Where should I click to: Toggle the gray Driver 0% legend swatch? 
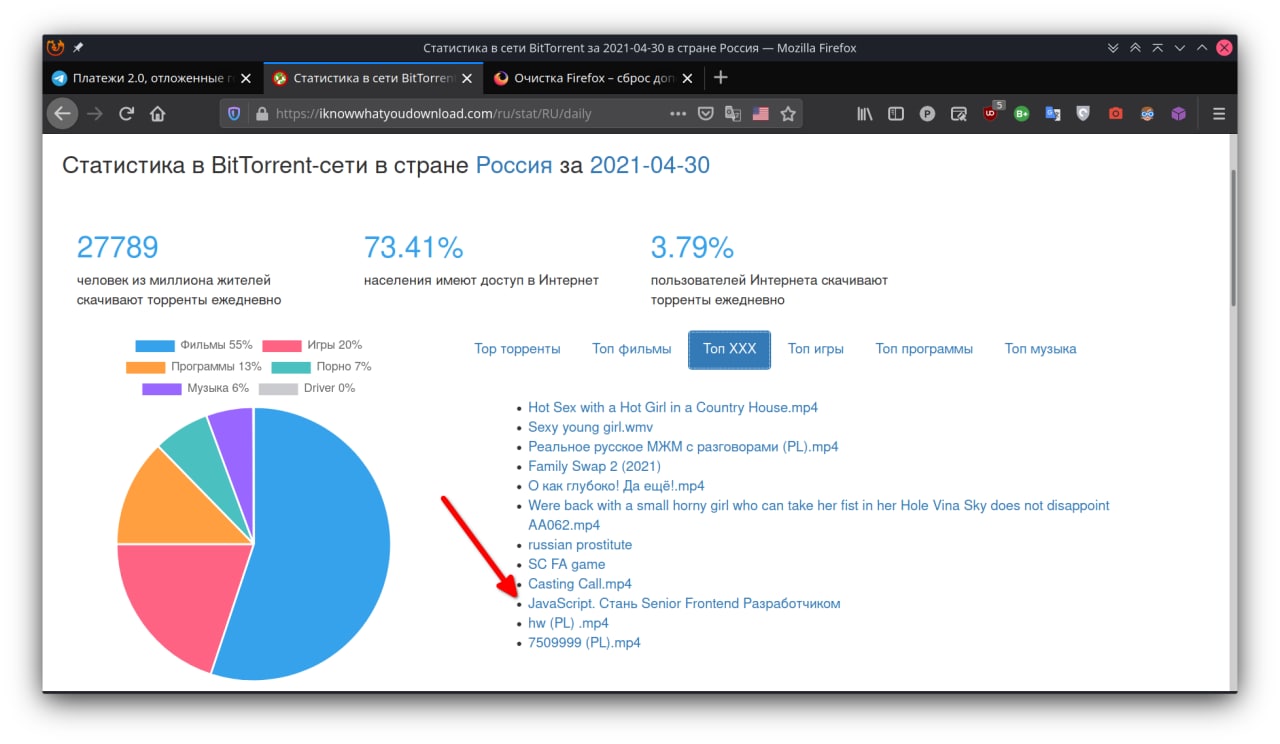point(278,388)
